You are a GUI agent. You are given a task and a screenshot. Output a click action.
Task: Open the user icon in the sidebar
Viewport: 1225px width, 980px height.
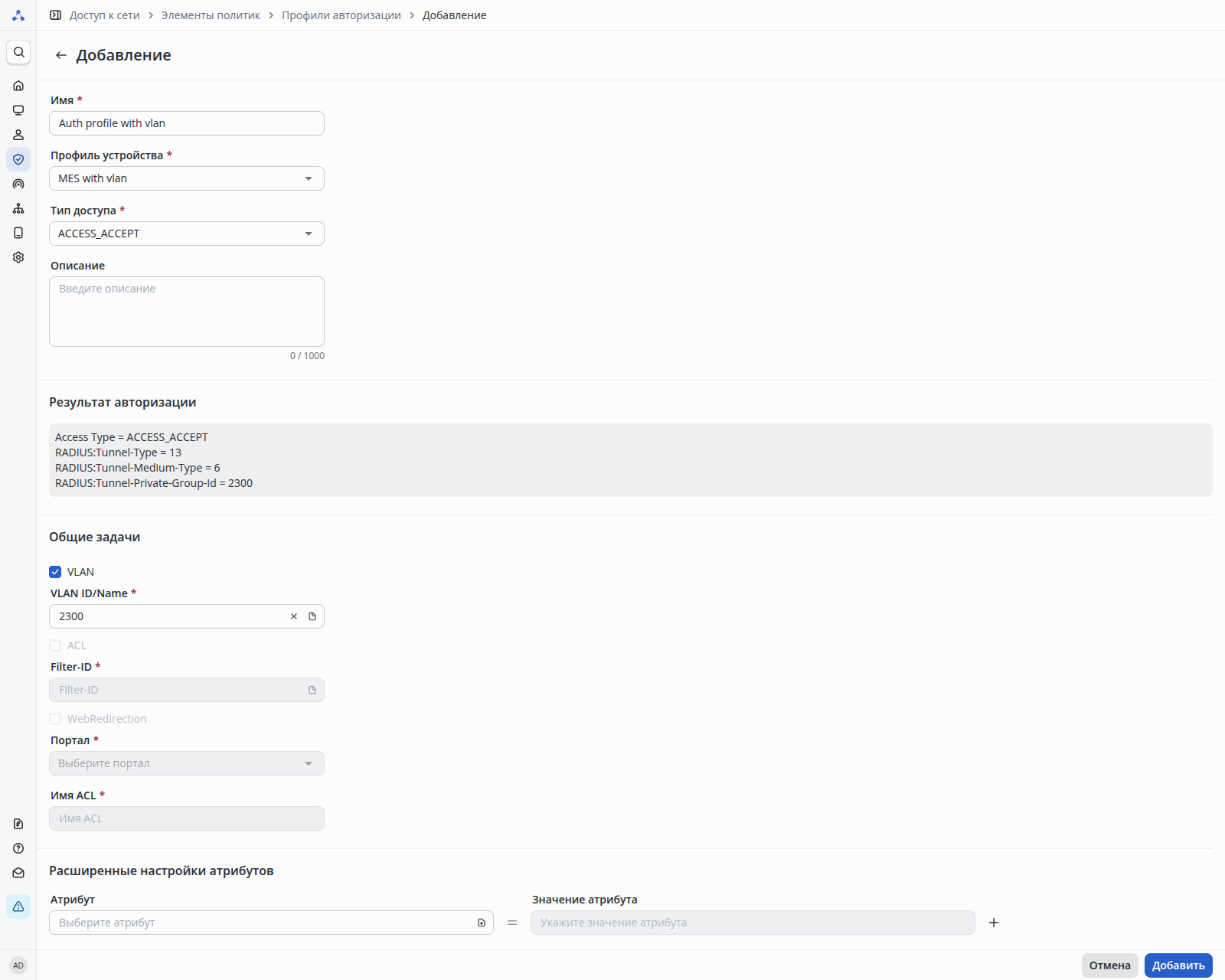(x=18, y=135)
